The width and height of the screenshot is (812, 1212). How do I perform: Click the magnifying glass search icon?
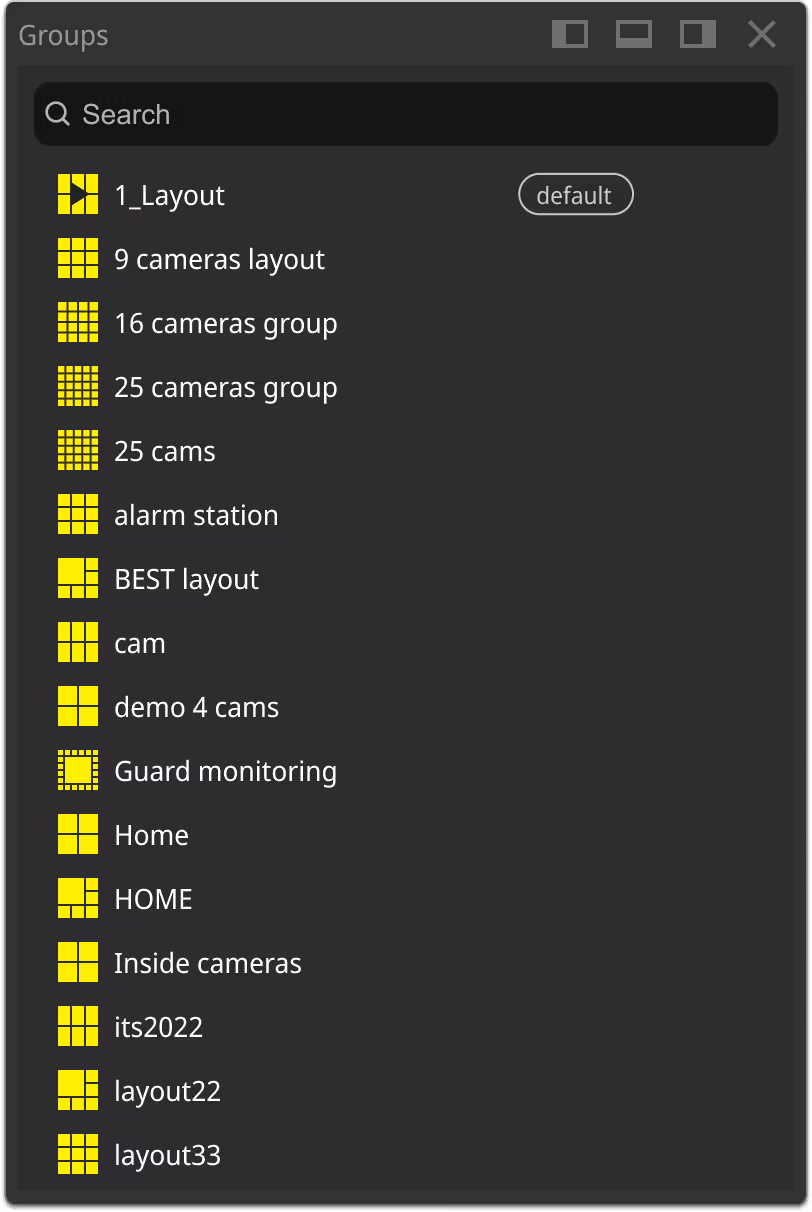[x=57, y=114]
